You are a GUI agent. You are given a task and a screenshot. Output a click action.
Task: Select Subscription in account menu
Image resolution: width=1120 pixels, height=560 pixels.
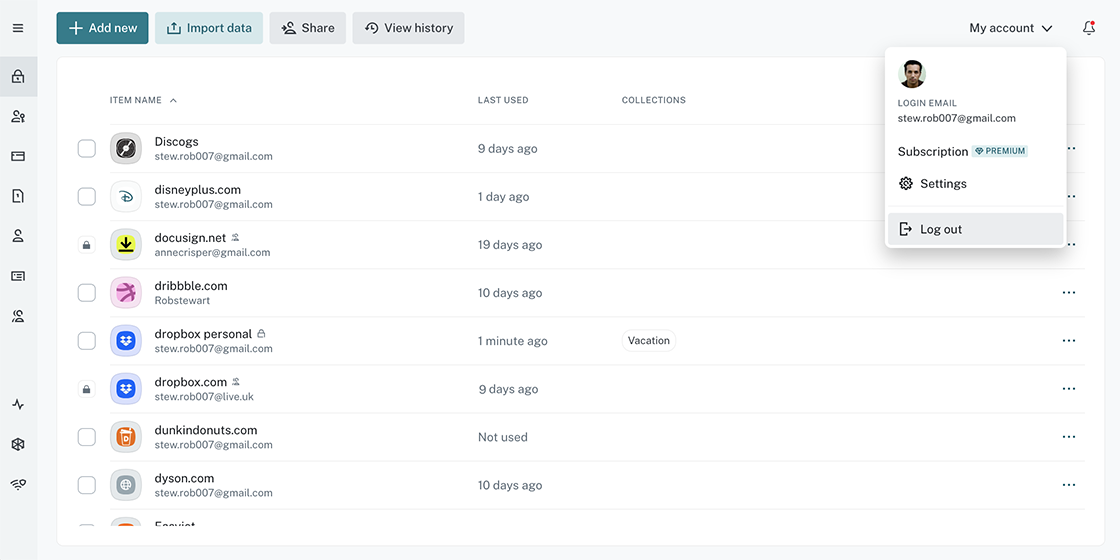click(933, 151)
